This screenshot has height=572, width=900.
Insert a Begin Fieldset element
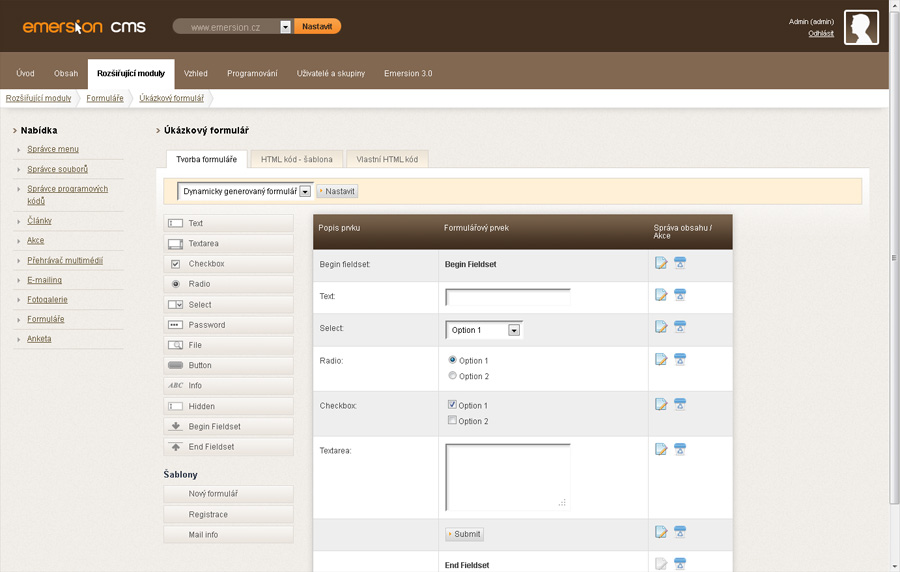point(229,427)
